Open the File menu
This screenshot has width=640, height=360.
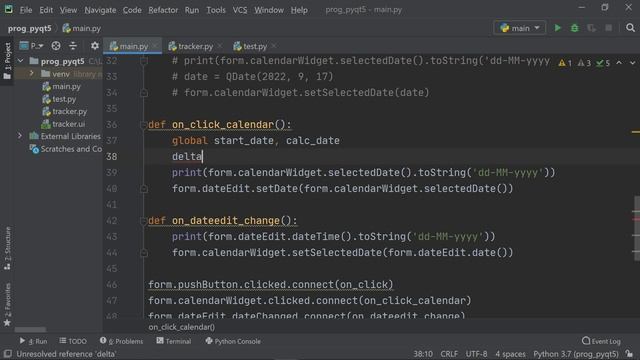26,10
